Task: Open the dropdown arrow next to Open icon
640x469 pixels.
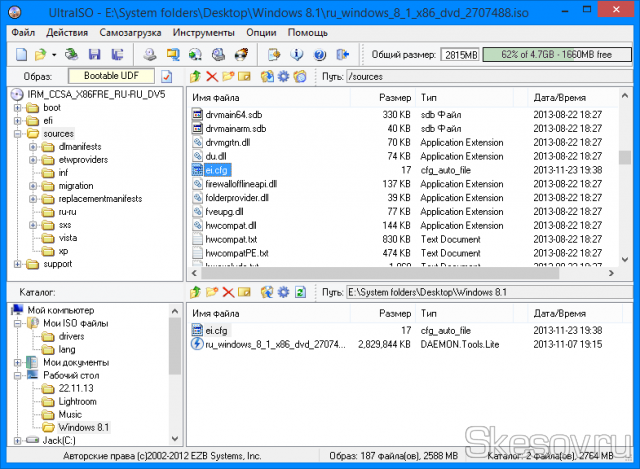Action: [54, 53]
